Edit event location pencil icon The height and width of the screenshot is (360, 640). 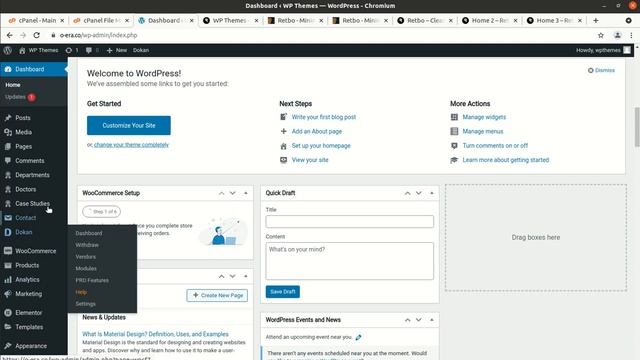(358, 337)
